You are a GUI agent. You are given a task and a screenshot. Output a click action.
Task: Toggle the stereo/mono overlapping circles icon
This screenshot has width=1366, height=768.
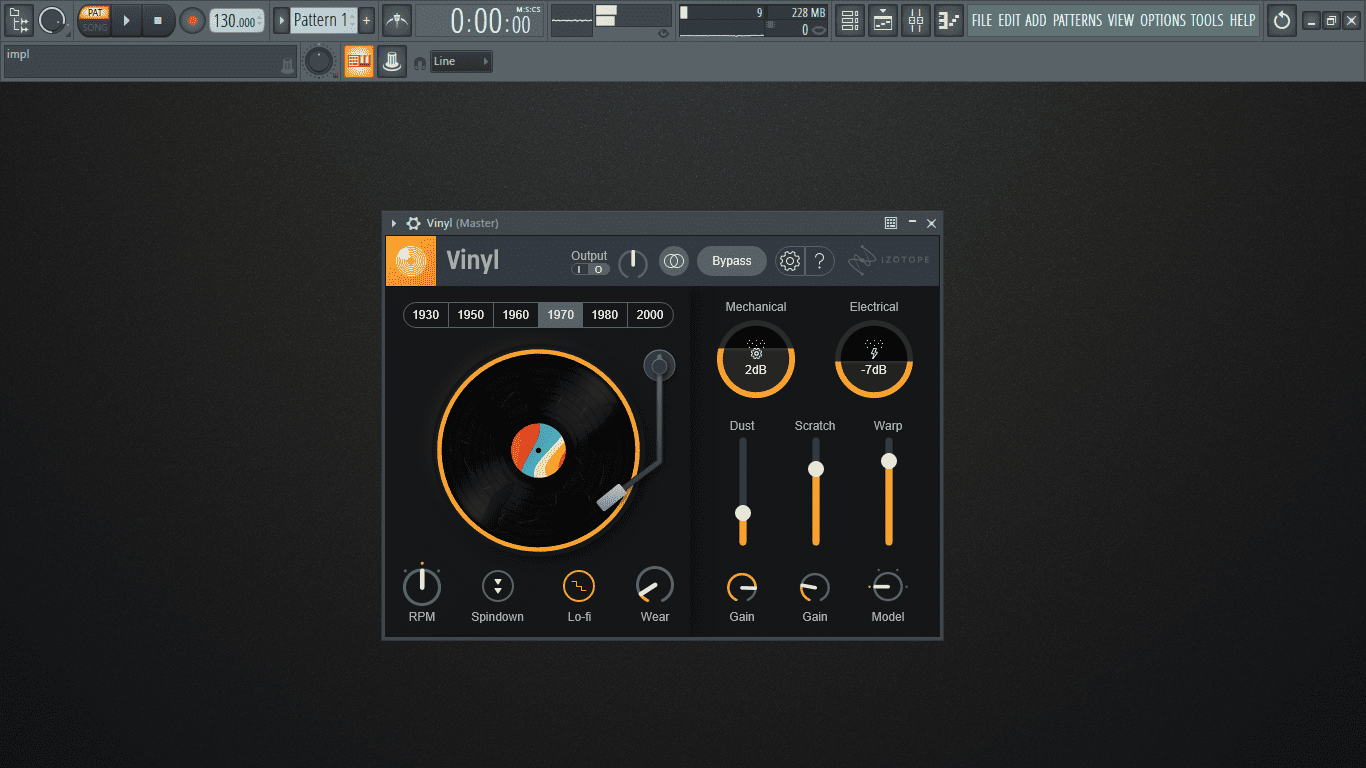tap(674, 261)
